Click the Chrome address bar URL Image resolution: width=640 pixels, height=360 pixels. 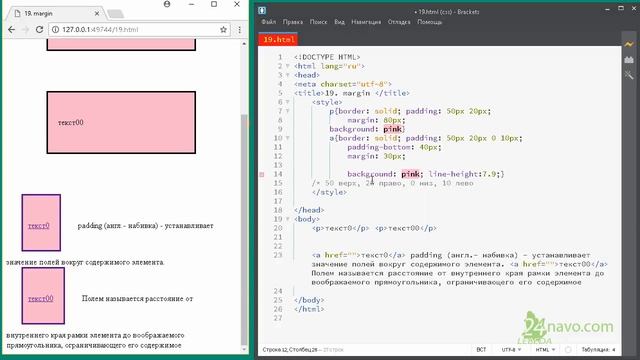click(100, 29)
